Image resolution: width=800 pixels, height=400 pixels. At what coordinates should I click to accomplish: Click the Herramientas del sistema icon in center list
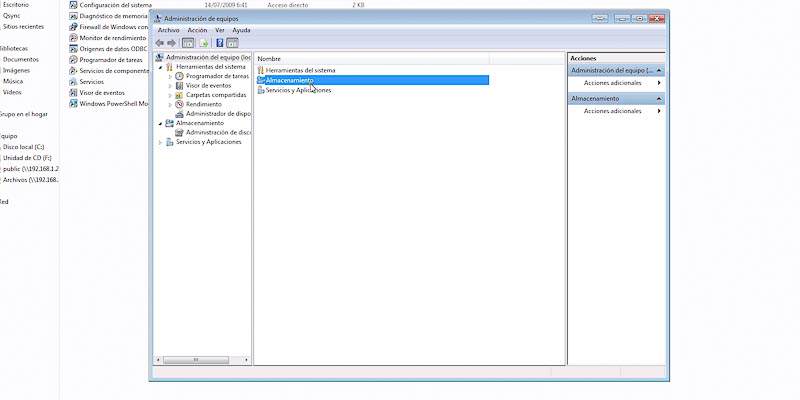pyautogui.click(x=261, y=70)
